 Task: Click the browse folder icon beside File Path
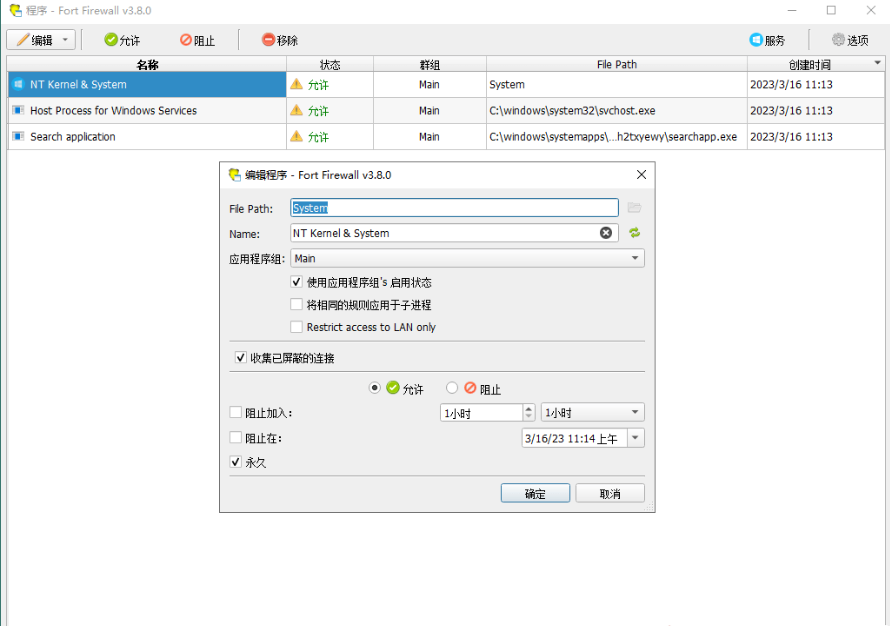tap(635, 208)
